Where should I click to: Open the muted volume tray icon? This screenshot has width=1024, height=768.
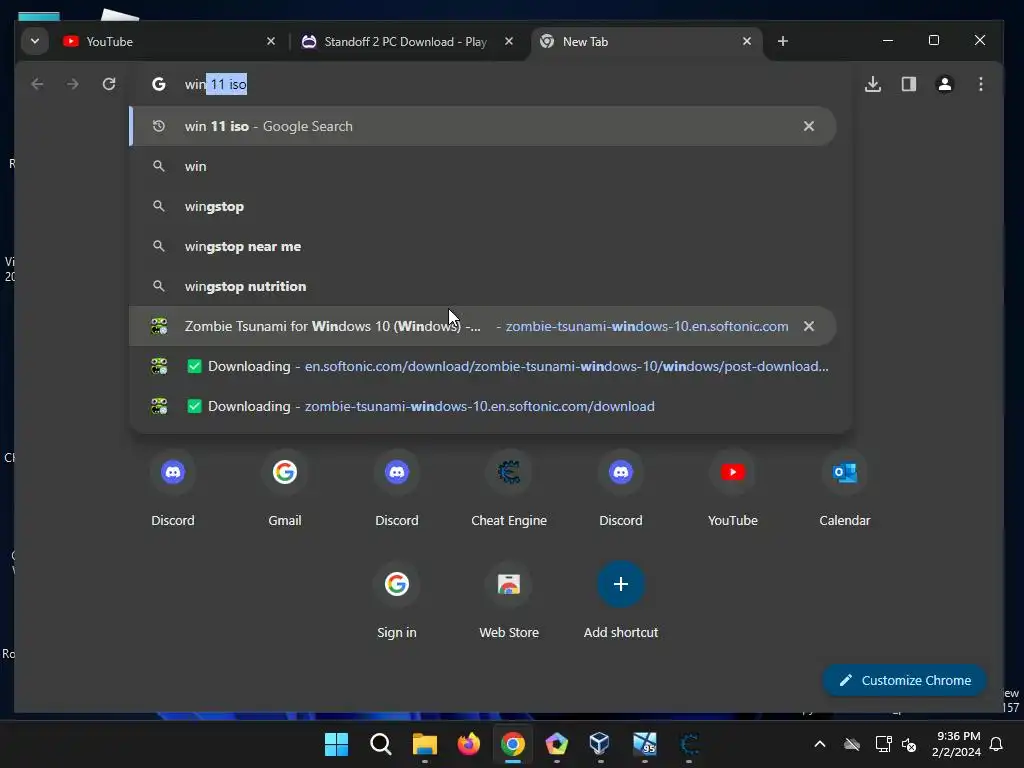coord(908,744)
